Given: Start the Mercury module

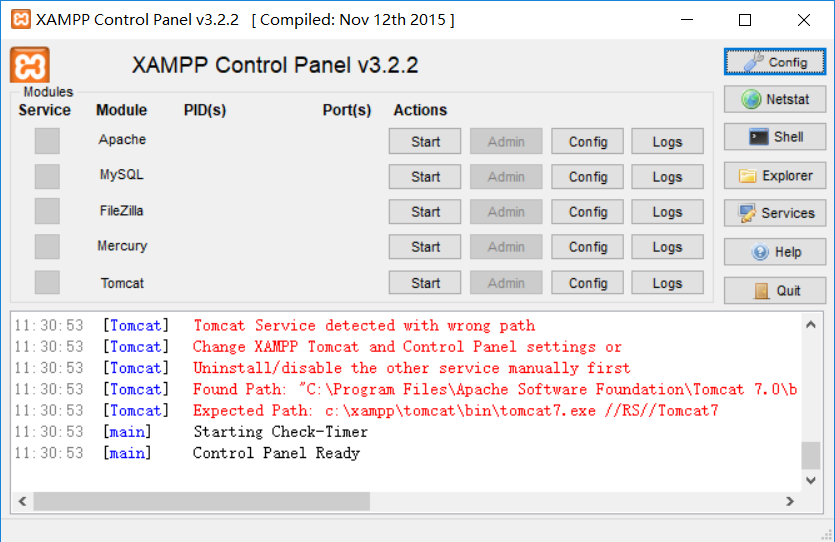Looking at the screenshot, I should point(425,247).
